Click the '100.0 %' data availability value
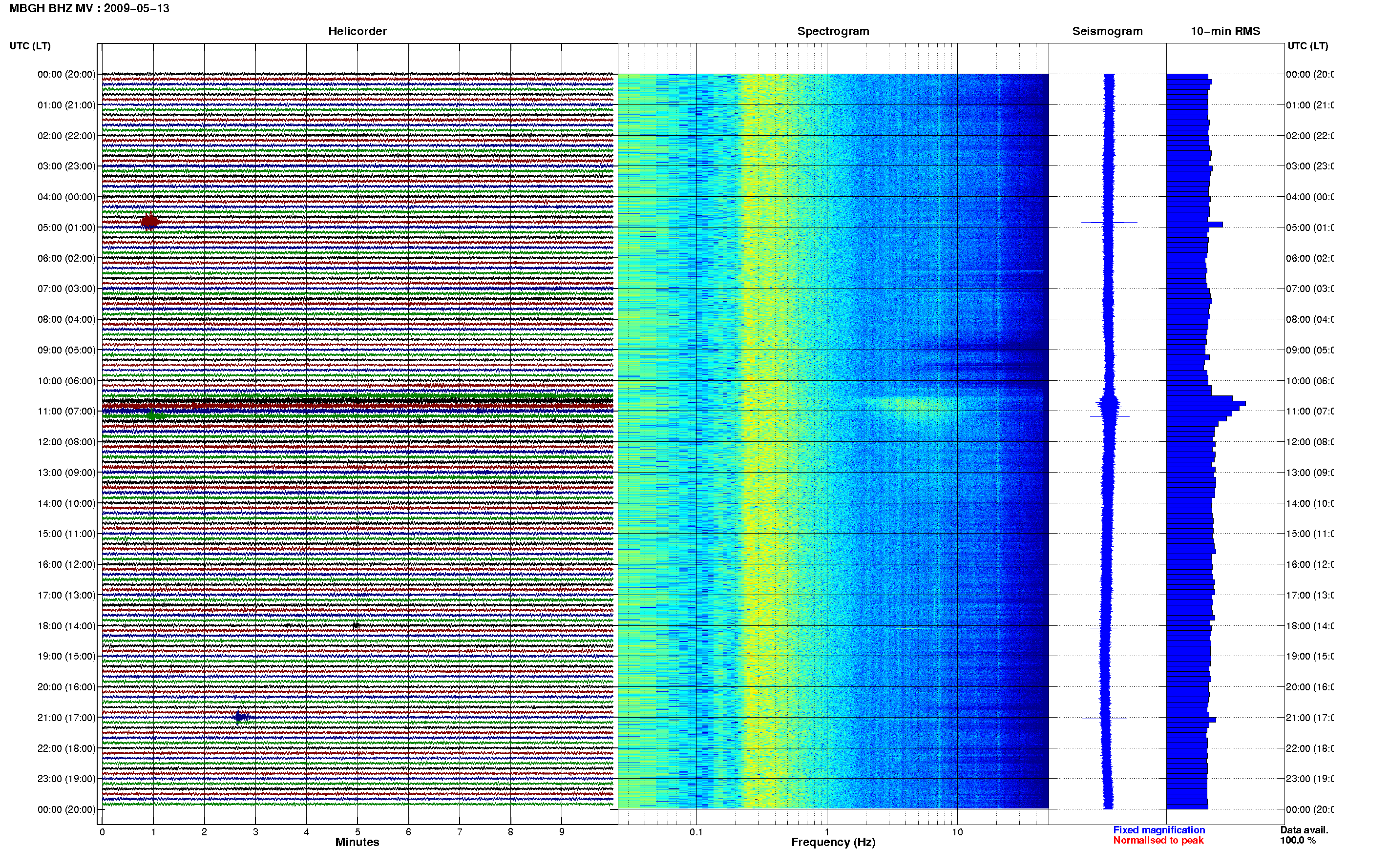The height and width of the screenshot is (868, 1389). pyautogui.click(x=1298, y=841)
